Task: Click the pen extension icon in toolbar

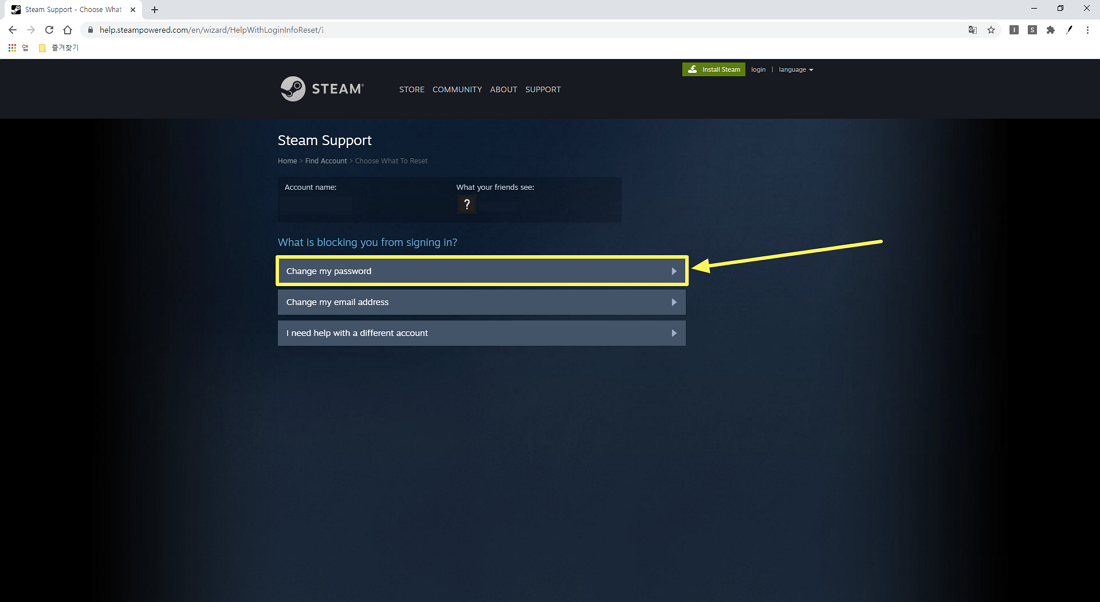Action: (x=1069, y=29)
